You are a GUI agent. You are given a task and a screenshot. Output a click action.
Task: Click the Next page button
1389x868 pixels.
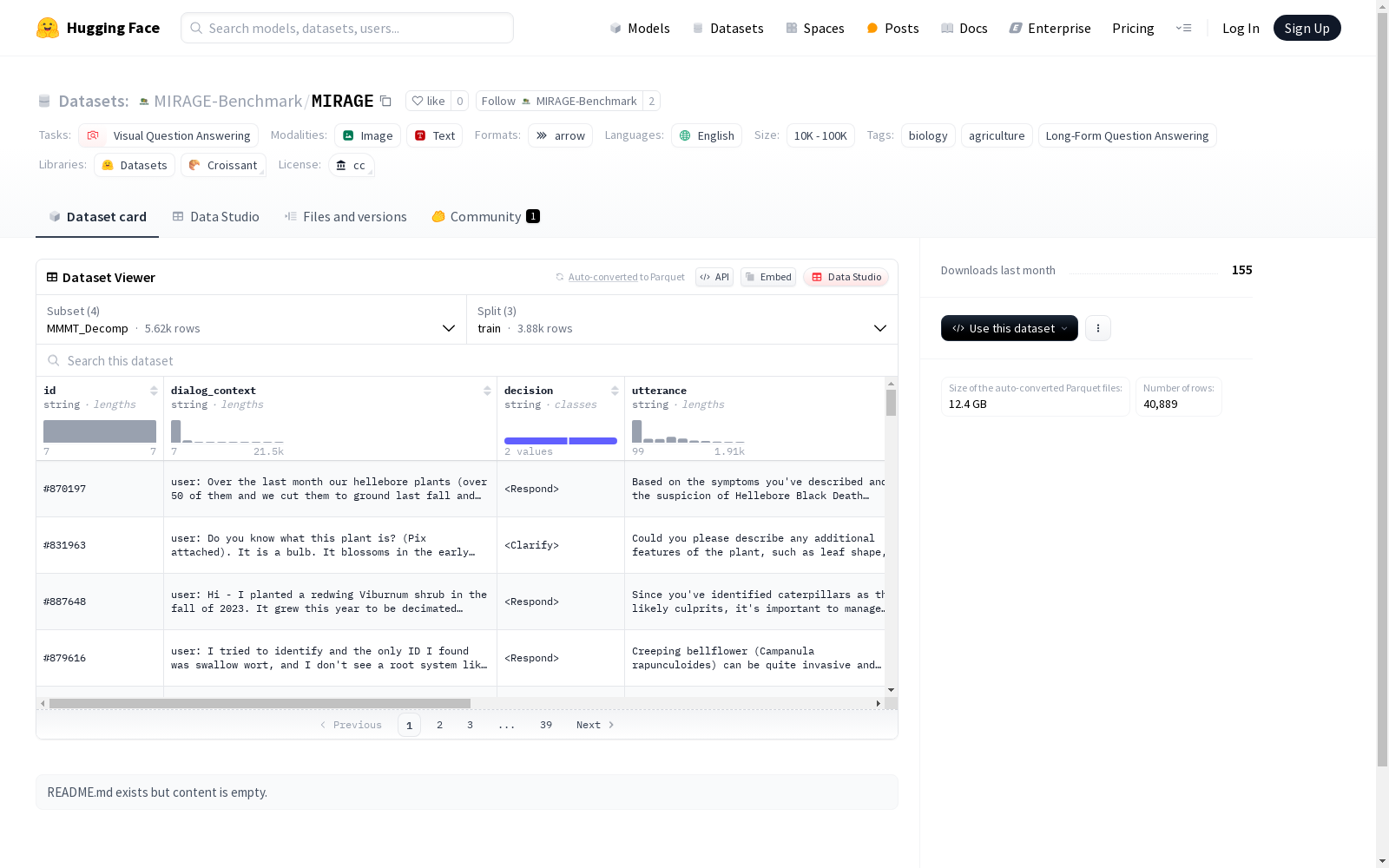pyautogui.click(x=596, y=725)
